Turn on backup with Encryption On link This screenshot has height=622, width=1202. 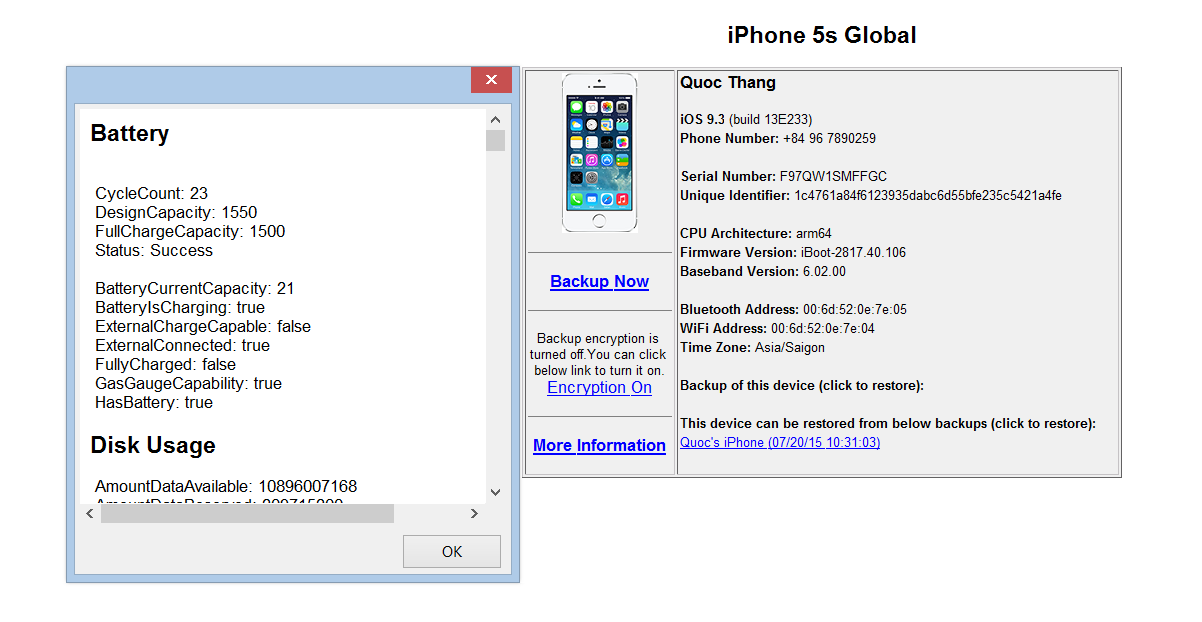600,388
